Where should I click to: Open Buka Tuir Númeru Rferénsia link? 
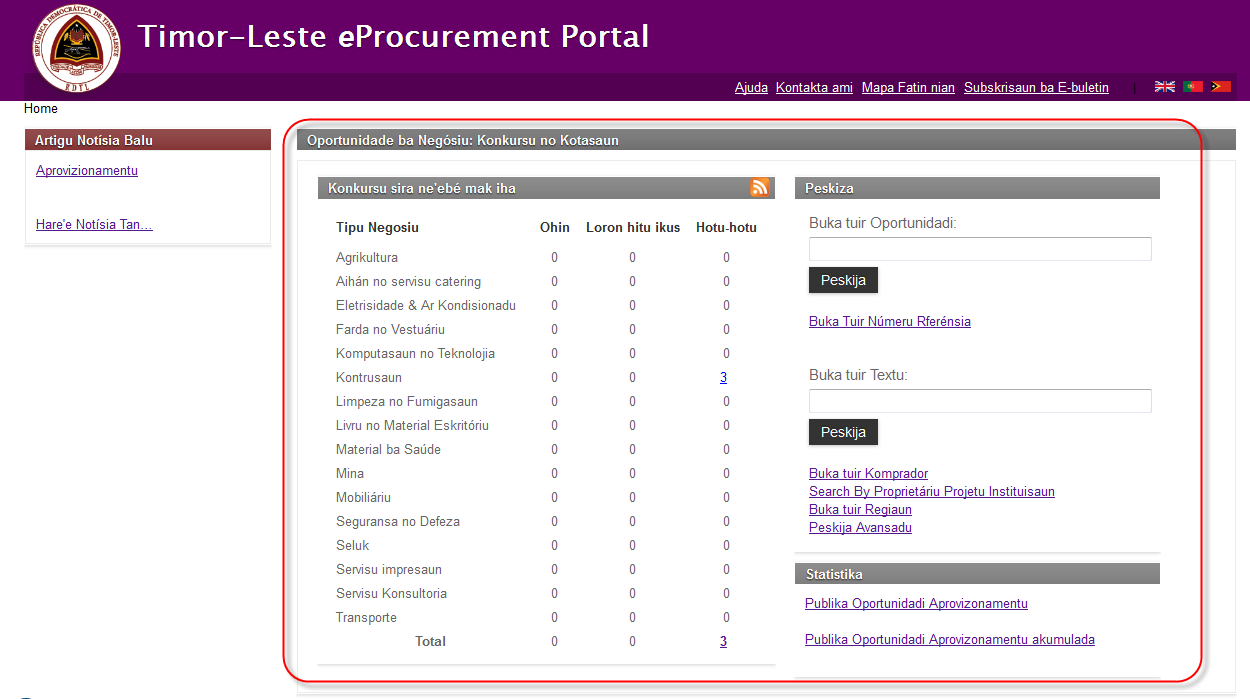point(889,322)
